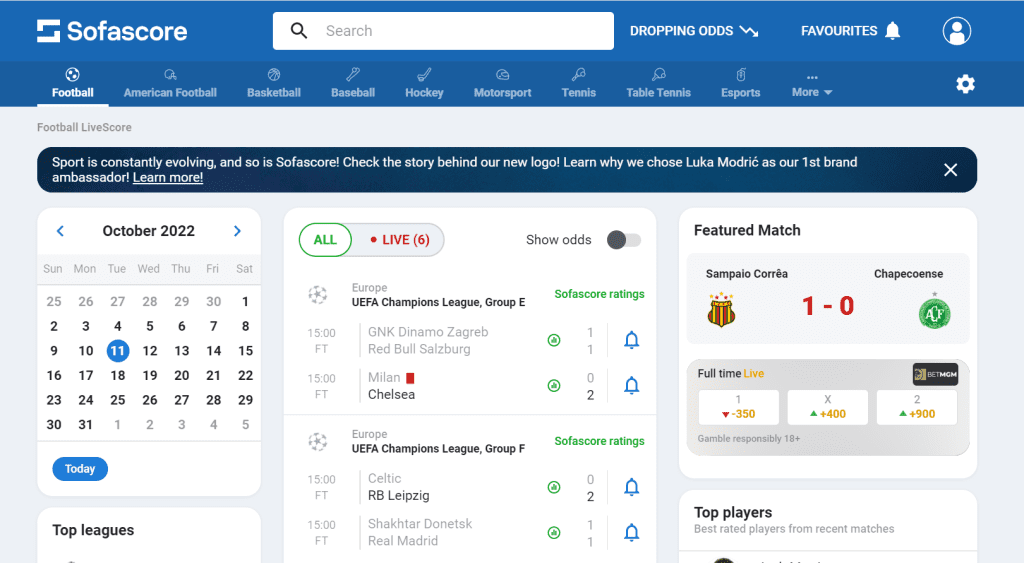The height and width of the screenshot is (563, 1024).
Task: Select the LIVE (6) filter
Action: coord(399,240)
